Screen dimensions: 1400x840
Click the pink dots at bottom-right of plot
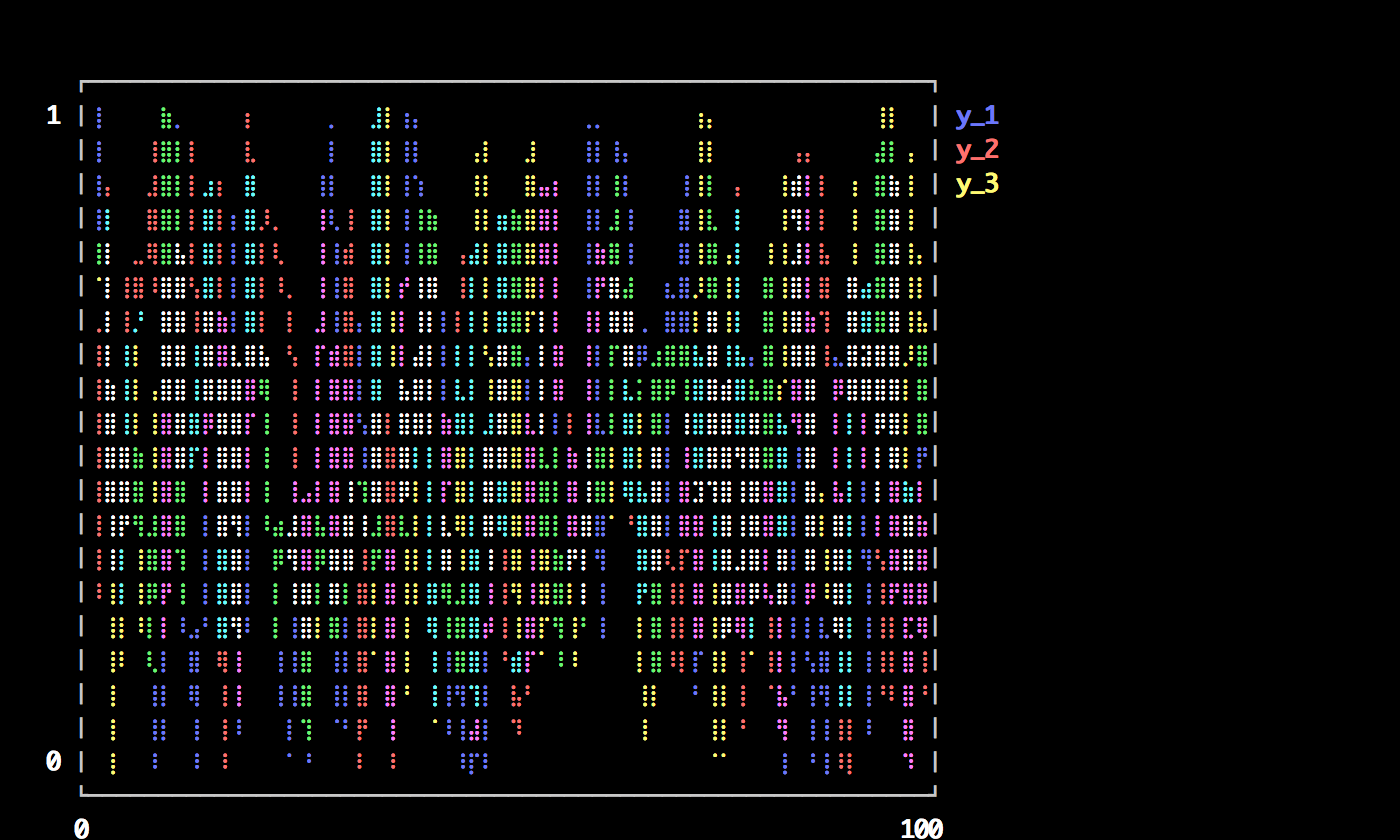pos(909,760)
